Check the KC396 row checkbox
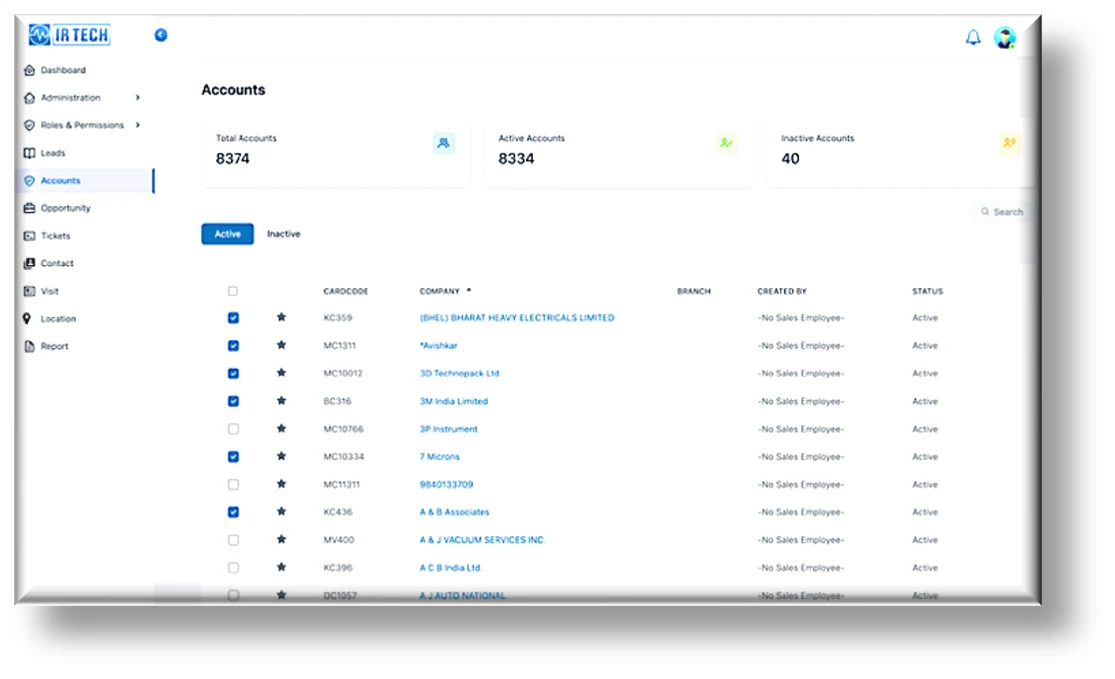 coord(233,567)
